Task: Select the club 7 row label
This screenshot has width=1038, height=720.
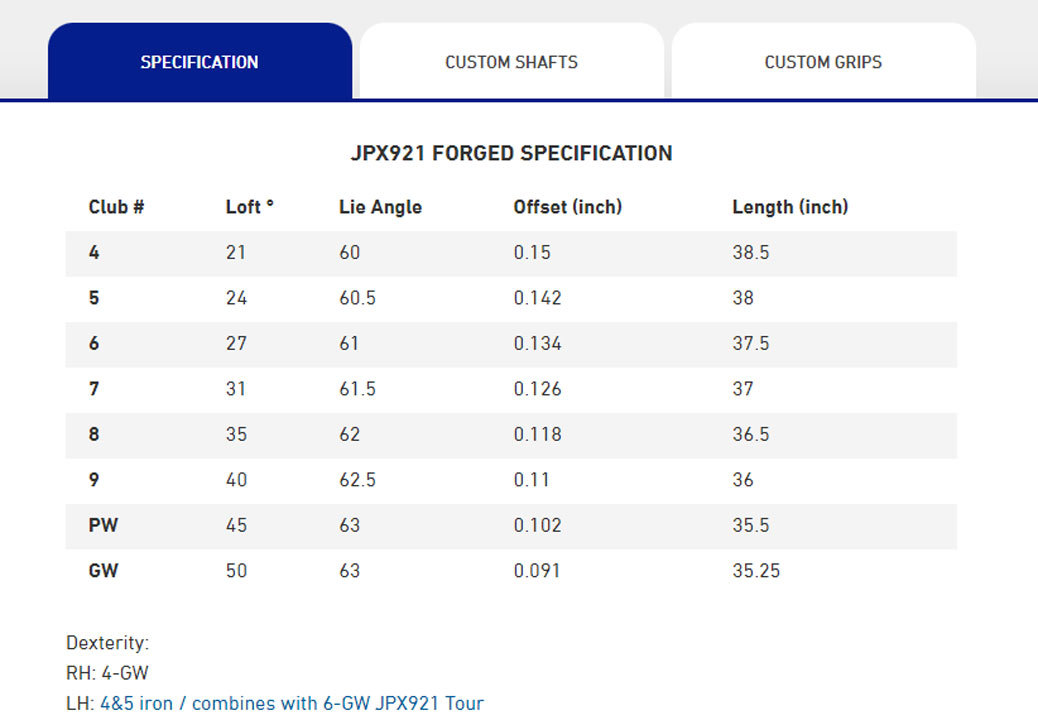Action: 94,389
